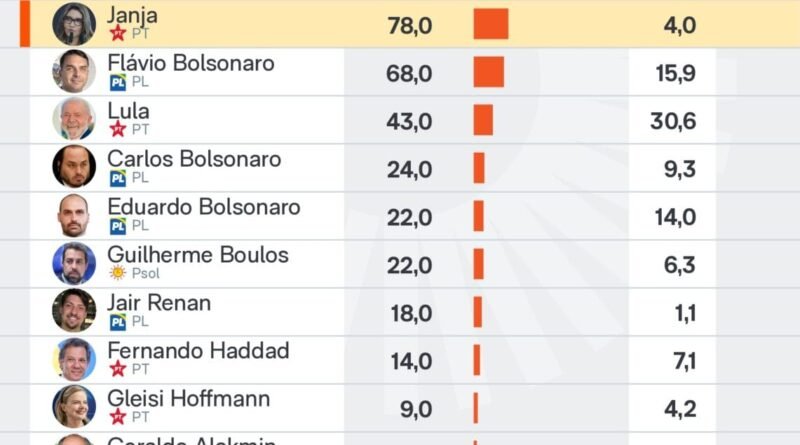The width and height of the screenshot is (800, 445).
Task: Select the Eduardo Bolsonaro name label
Action: 204,207
